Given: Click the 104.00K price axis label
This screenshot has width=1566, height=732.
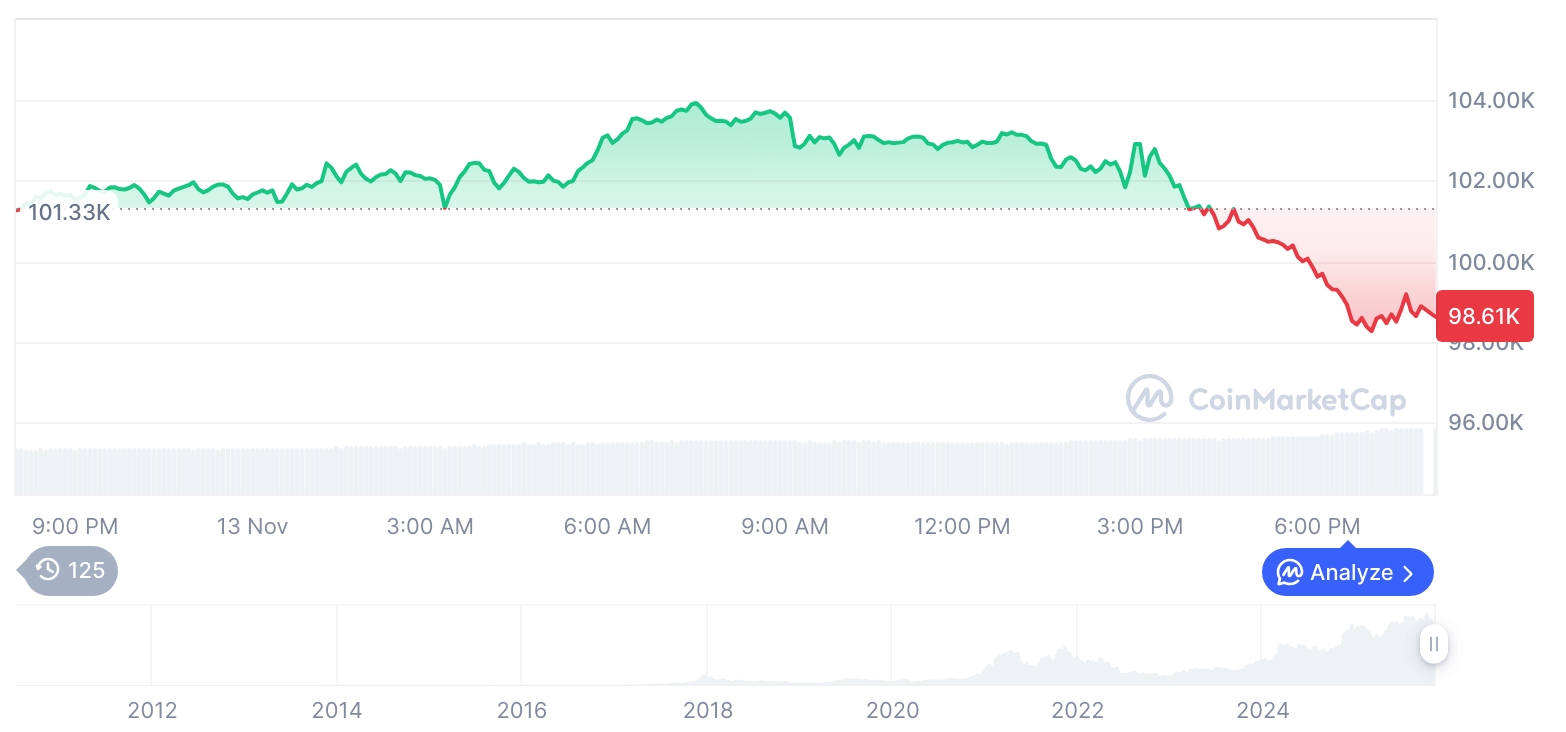Looking at the screenshot, I should 1491,100.
